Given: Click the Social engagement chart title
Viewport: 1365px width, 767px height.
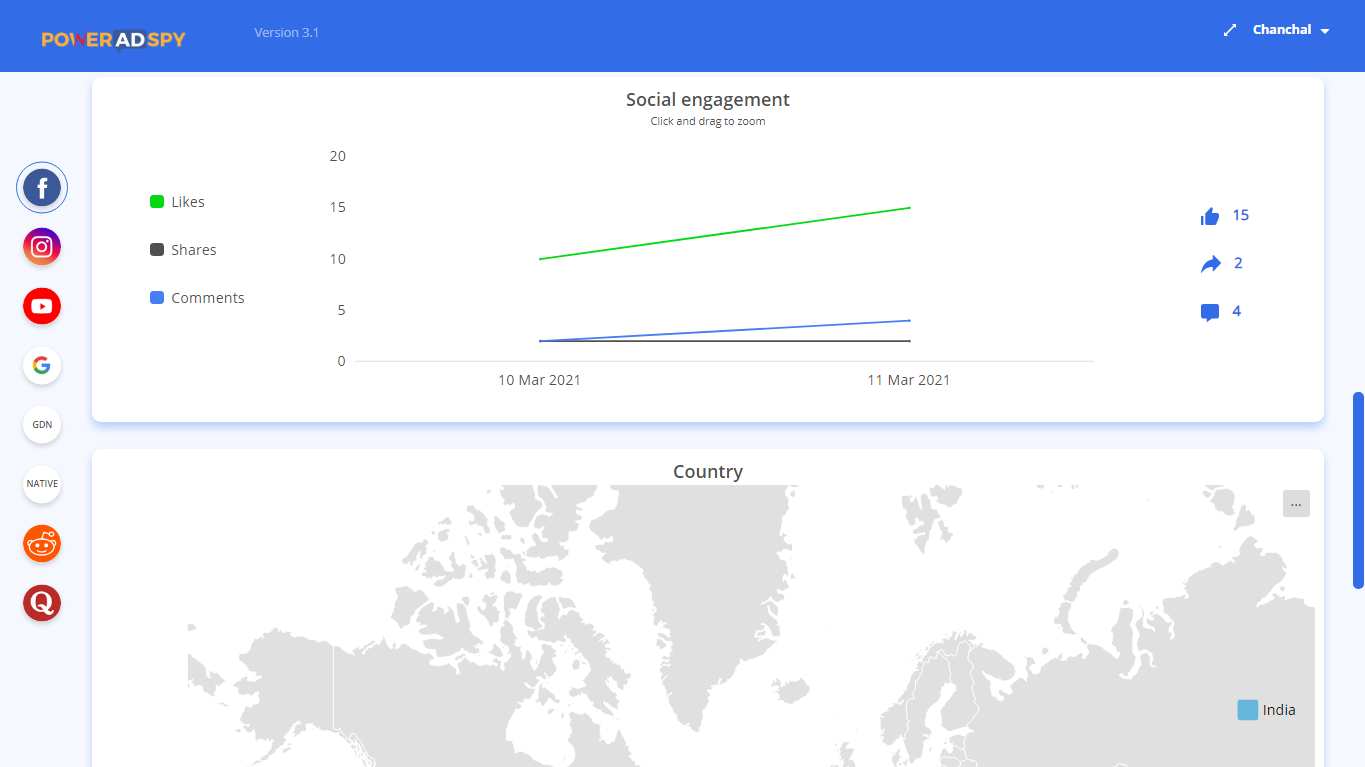Looking at the screenshot, I should pos(708,100).
